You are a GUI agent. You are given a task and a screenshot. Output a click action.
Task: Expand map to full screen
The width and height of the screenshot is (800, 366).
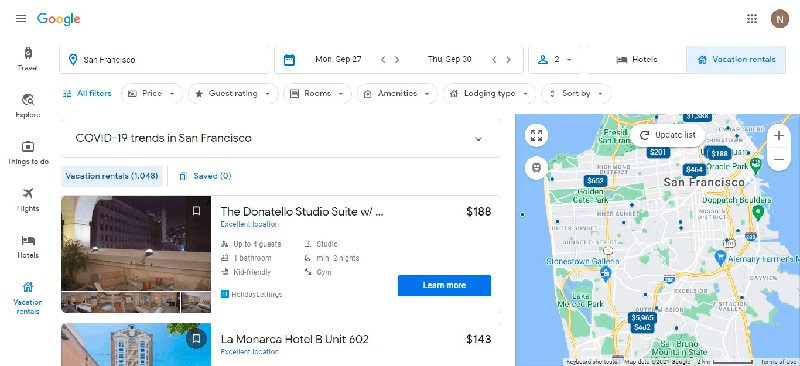tap(536, 135)
